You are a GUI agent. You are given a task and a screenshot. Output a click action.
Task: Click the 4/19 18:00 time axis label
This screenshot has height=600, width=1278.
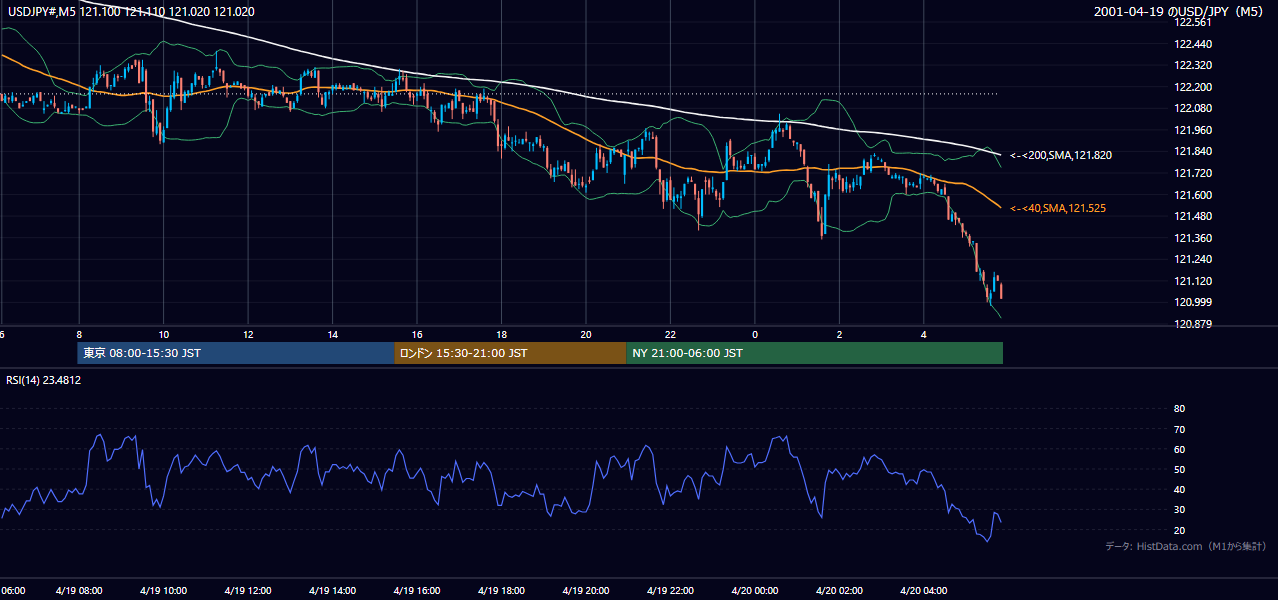[x=501, y=591]
